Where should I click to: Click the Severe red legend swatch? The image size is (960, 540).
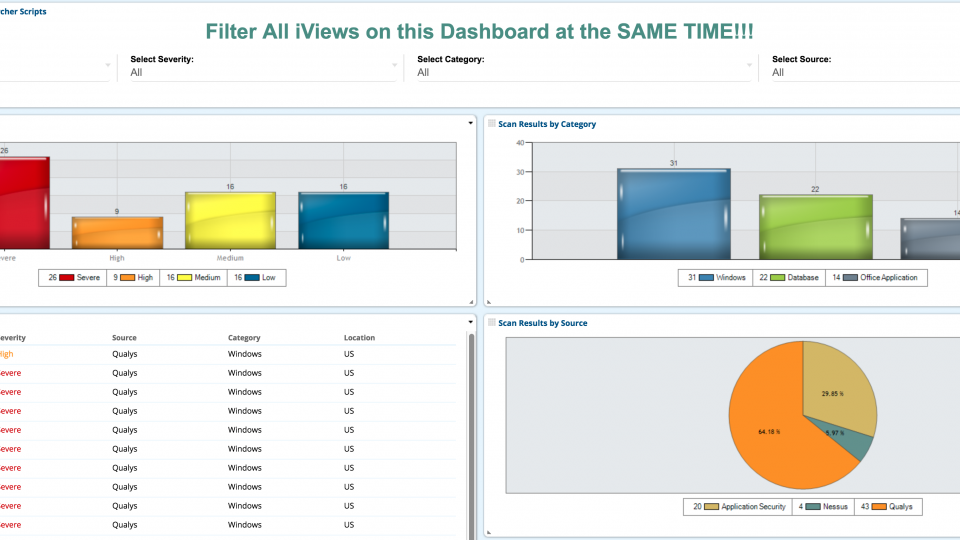pos(67,278)
